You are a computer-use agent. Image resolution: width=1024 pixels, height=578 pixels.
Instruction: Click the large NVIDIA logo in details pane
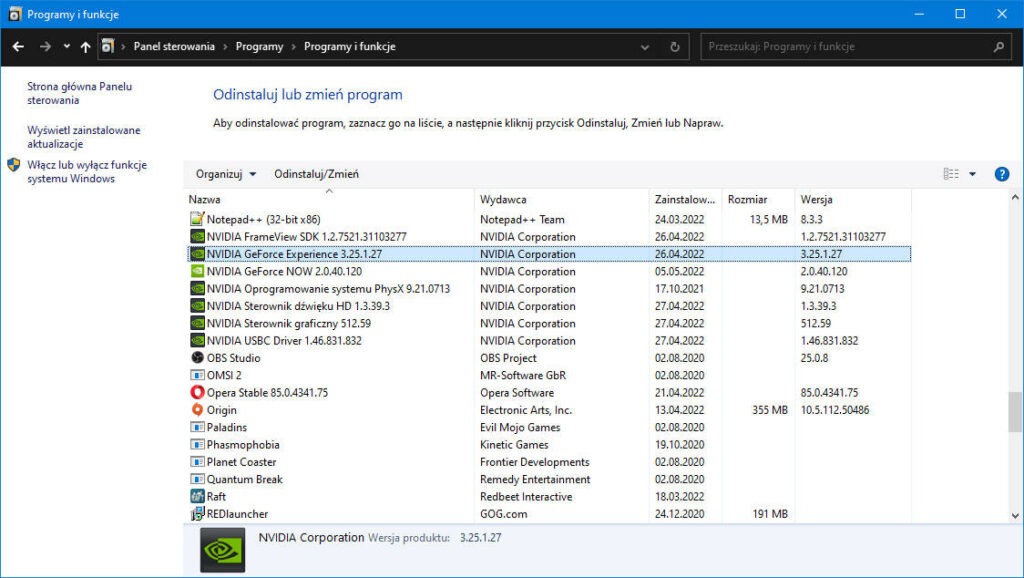click(x=223, y=551)
